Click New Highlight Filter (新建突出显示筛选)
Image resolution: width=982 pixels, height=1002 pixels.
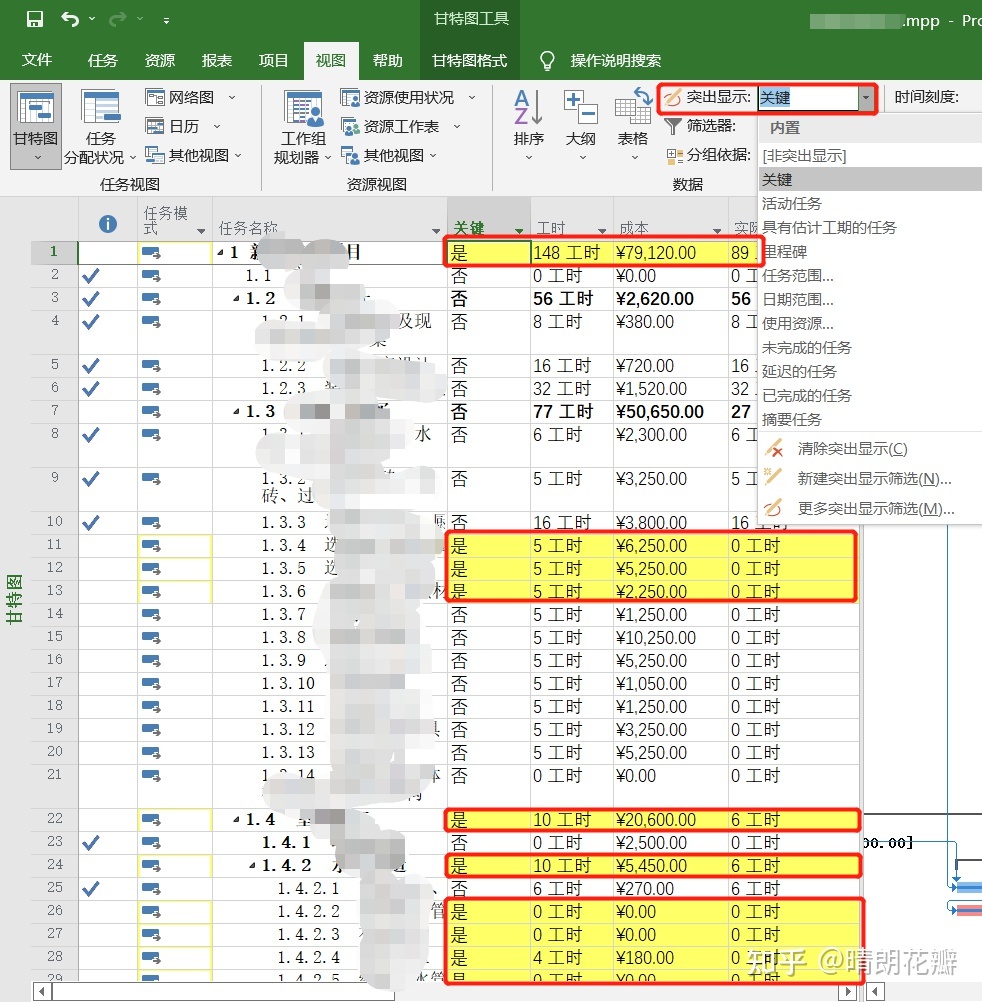pos(874,479)
